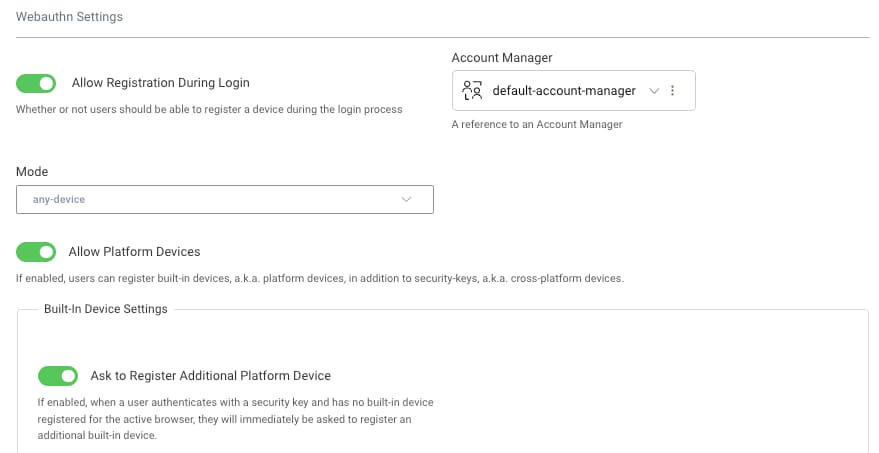Select the default-account-manager text
Screen dimensions: 879x453
(x=564, y=91)
